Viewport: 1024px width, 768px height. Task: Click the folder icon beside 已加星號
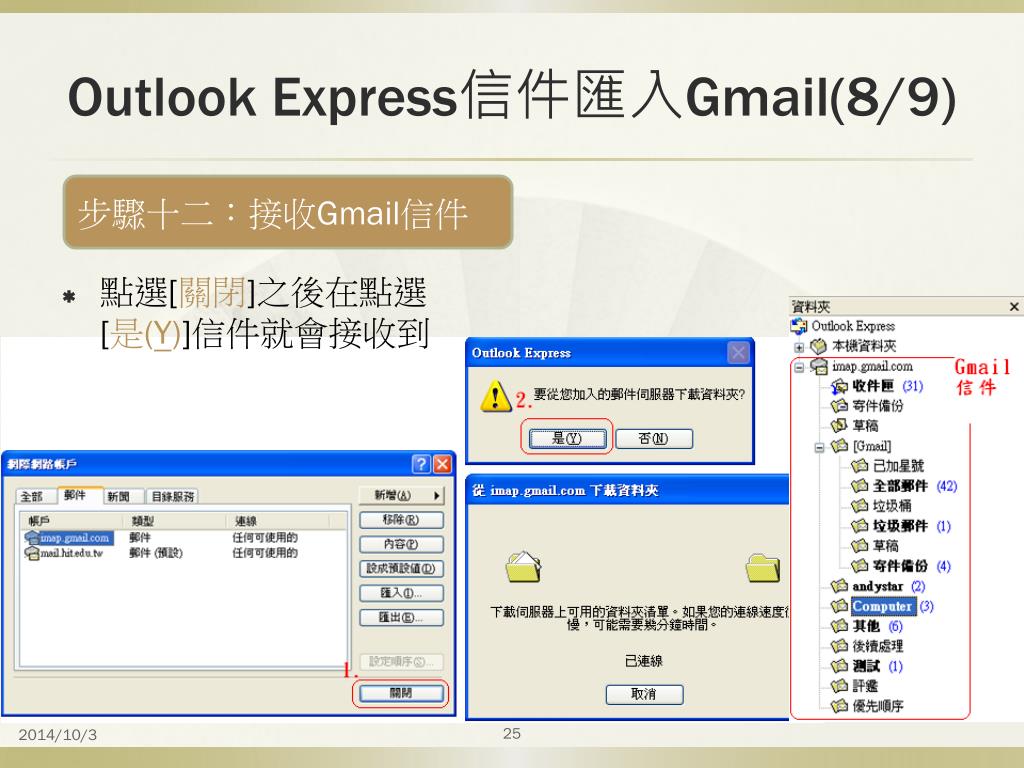pos(859,466)
